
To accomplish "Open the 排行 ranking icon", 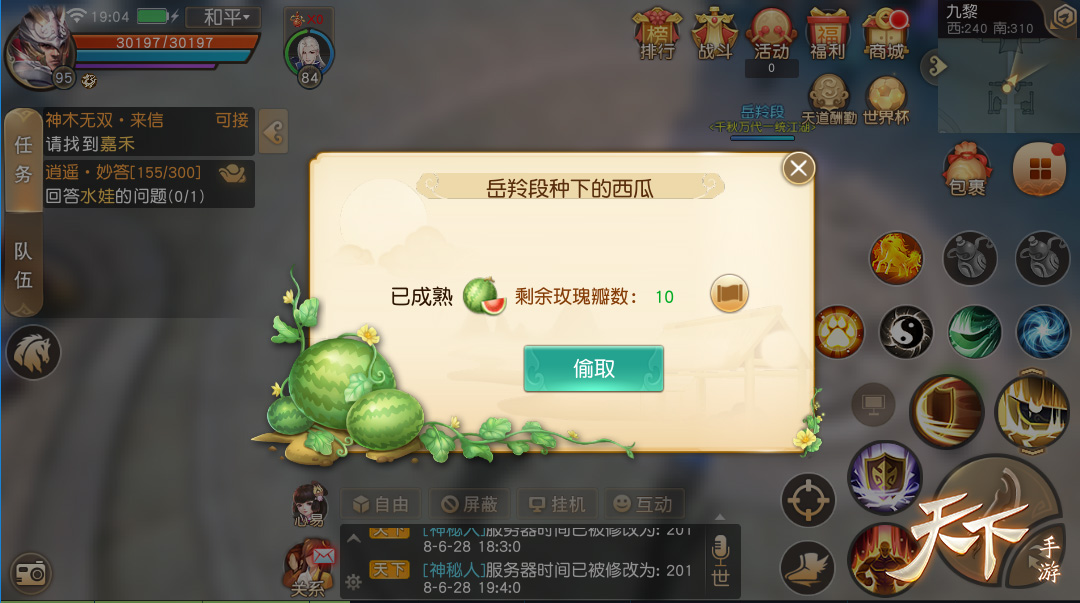I will pyautogui.click(x=657, y=34).
